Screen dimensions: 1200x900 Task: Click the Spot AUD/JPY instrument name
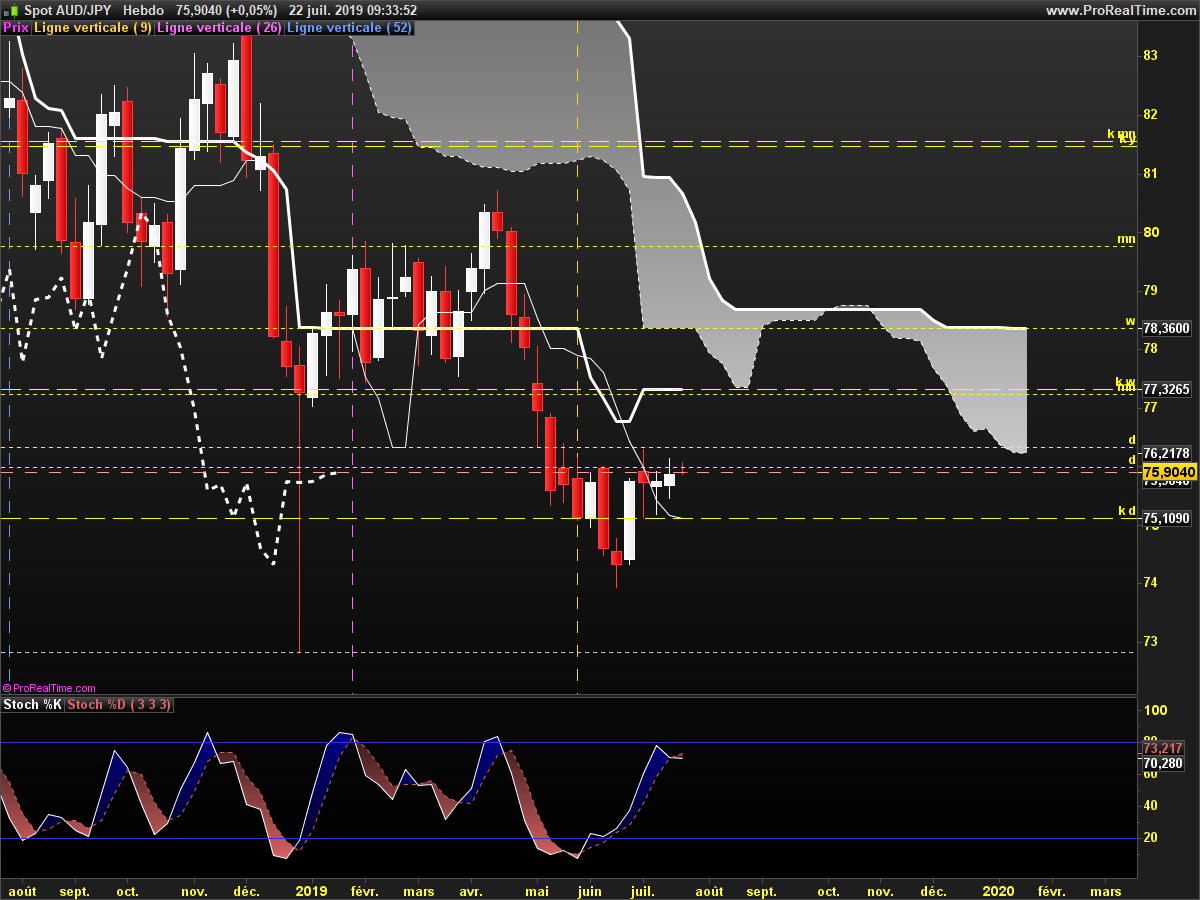coord(68,10)
